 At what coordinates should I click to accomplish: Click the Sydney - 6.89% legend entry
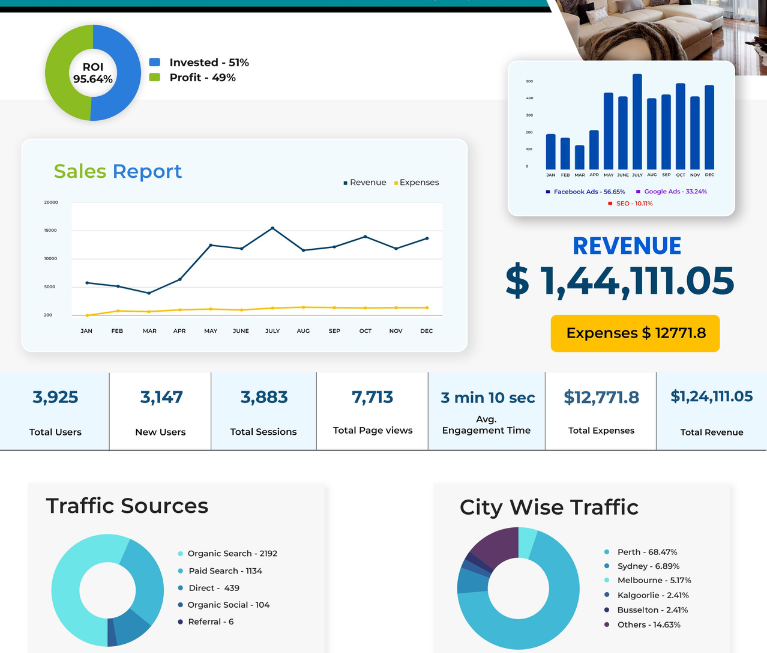[x=642, y=566]
